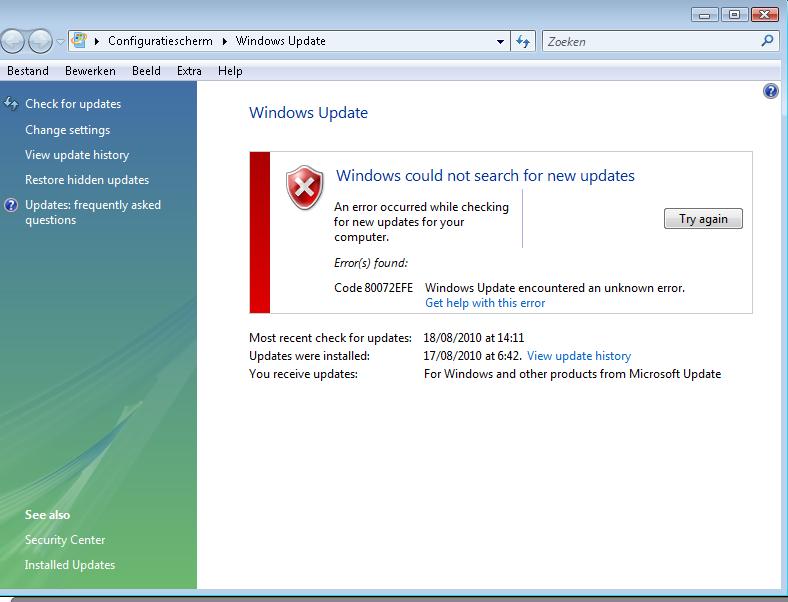Close the Windows Update window
Image resolution: width=788 pixels, height=602 pixels.
coord(764,15)
